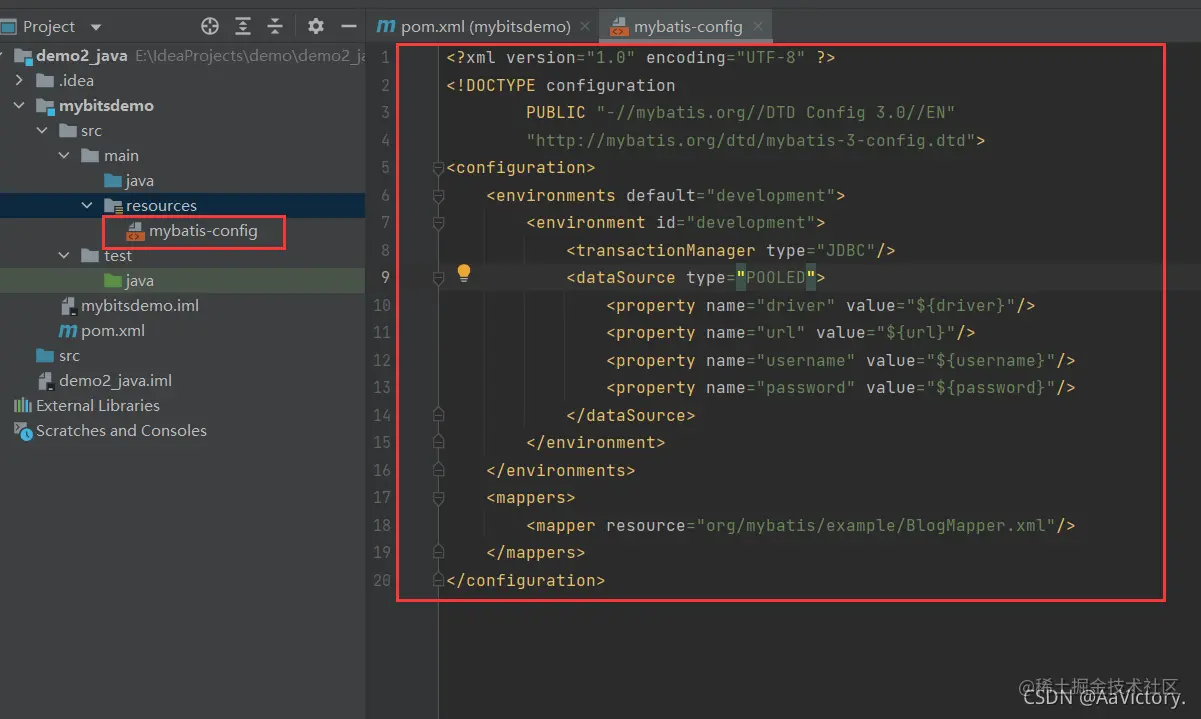Open mybatis-config file in tree
This screenshot has height=719, width=1201.
tap(203, 231)
